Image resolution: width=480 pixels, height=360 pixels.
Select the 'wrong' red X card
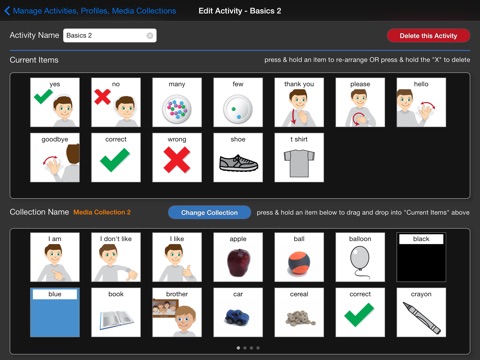(x=177, y=157)
